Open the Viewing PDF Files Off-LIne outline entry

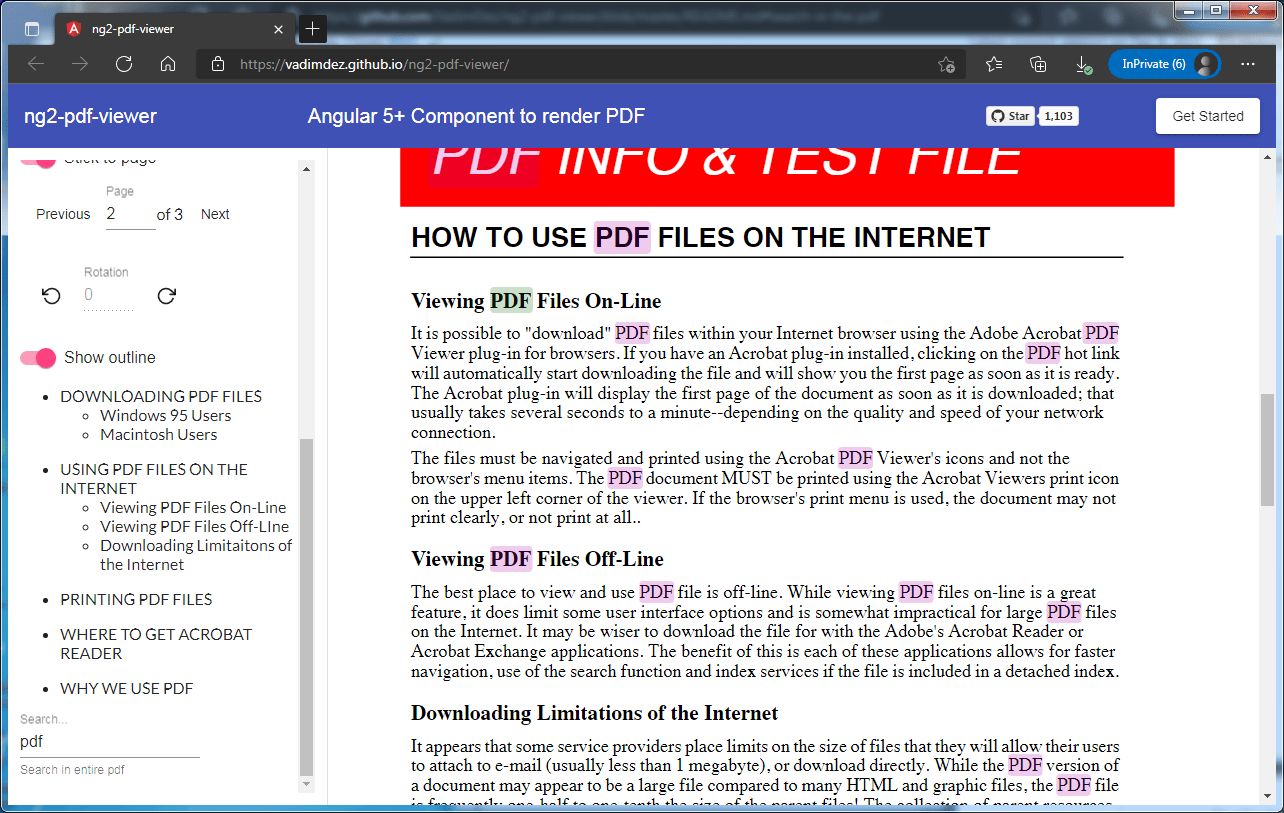pyautogui.click(x=193, y=525)
